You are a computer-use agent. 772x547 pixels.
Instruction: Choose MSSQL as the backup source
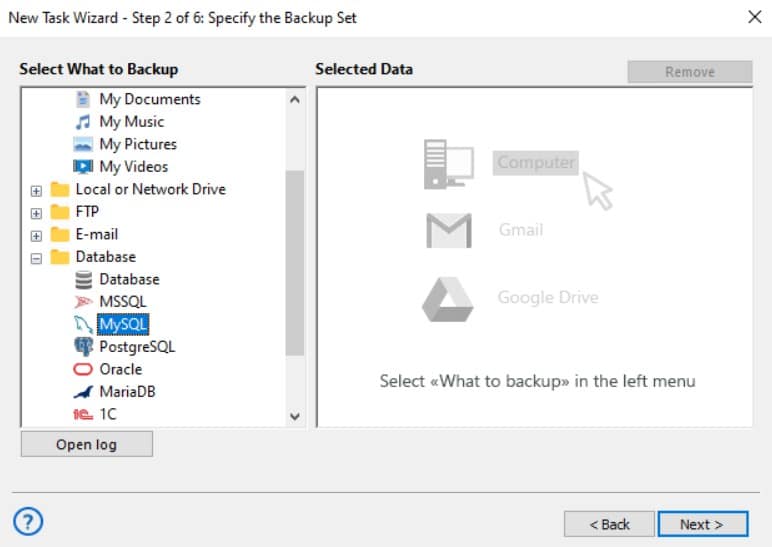[123, 302]
